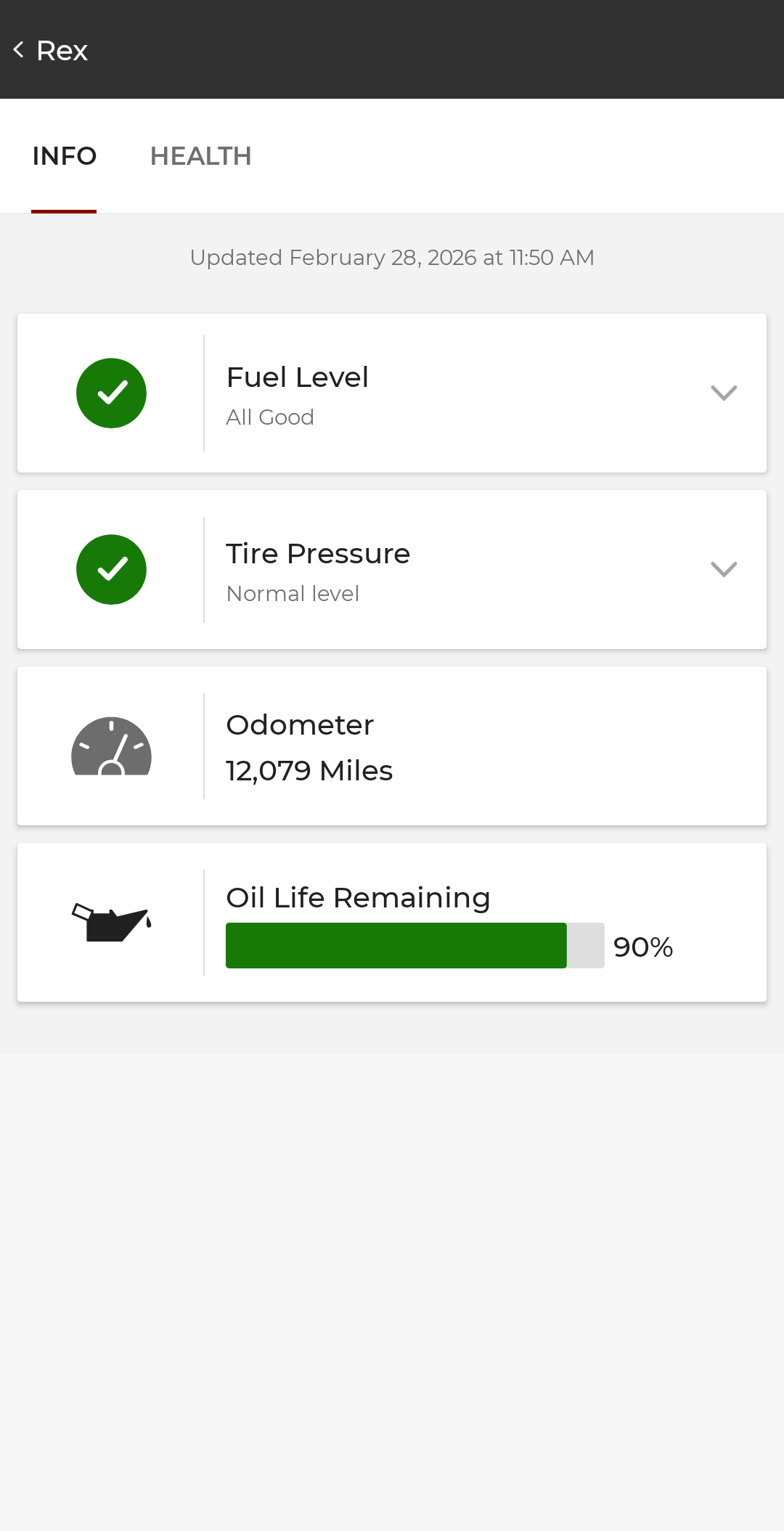Click the Normal level tire status

293,594
